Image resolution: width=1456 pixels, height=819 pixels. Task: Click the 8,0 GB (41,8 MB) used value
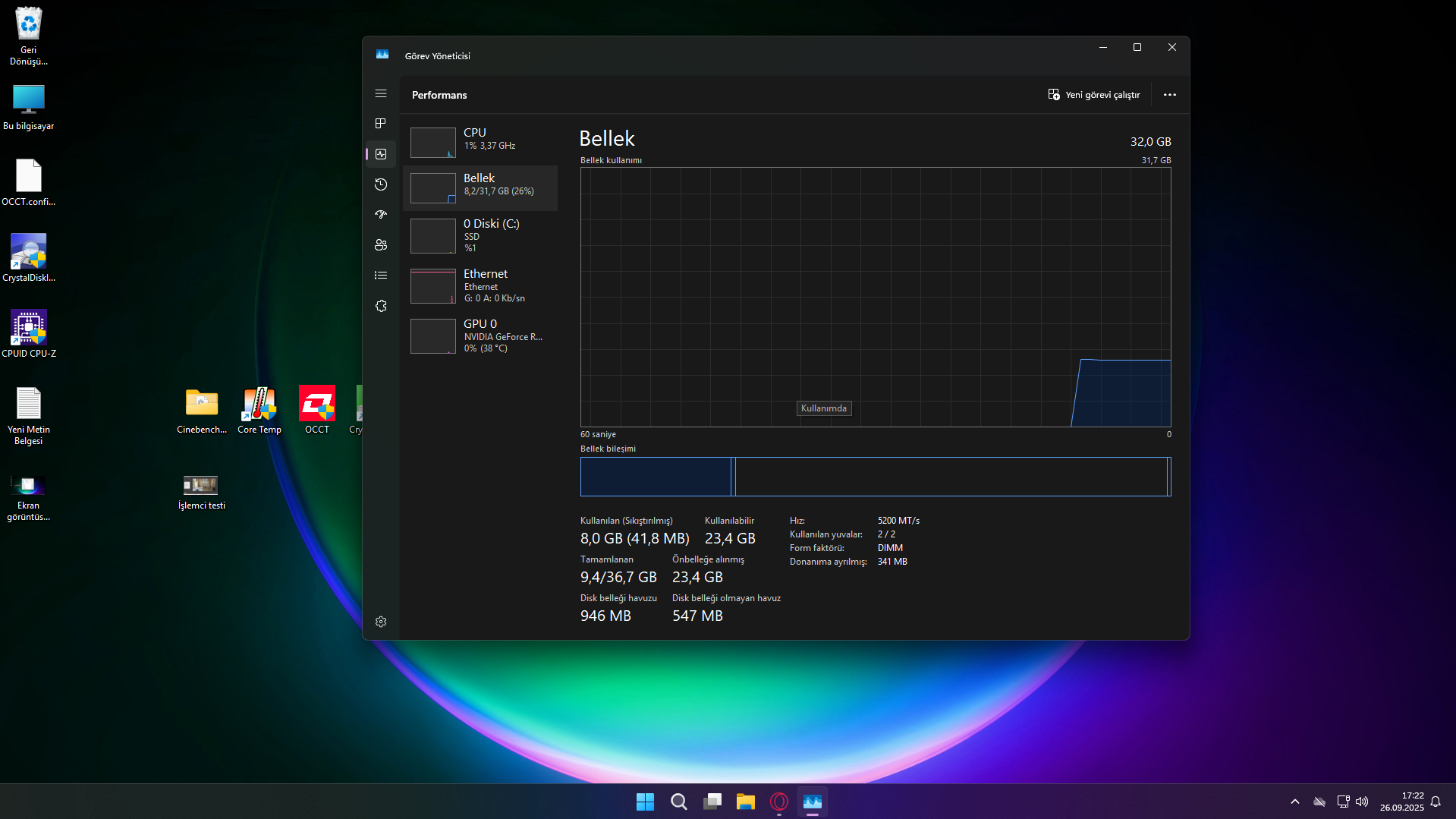(635, 538)
